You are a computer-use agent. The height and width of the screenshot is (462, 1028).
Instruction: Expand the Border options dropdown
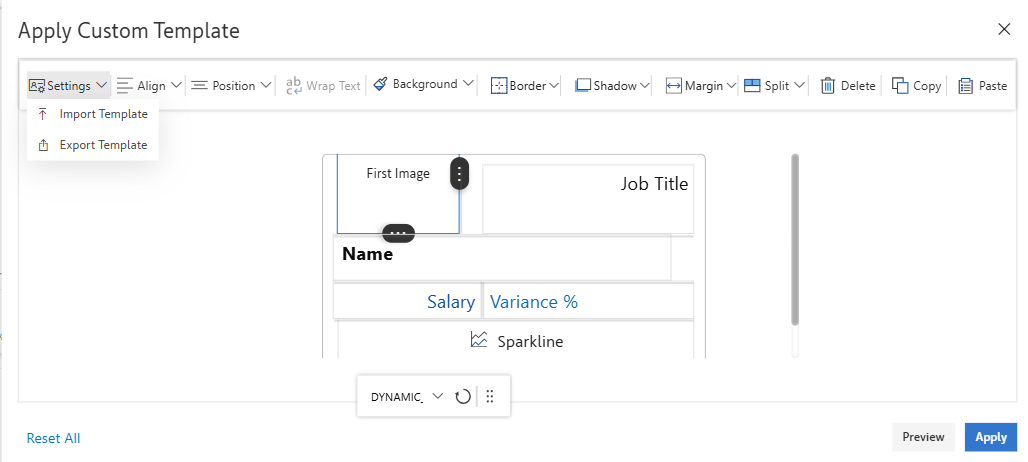pyautogui.click(x=526, y=86)
